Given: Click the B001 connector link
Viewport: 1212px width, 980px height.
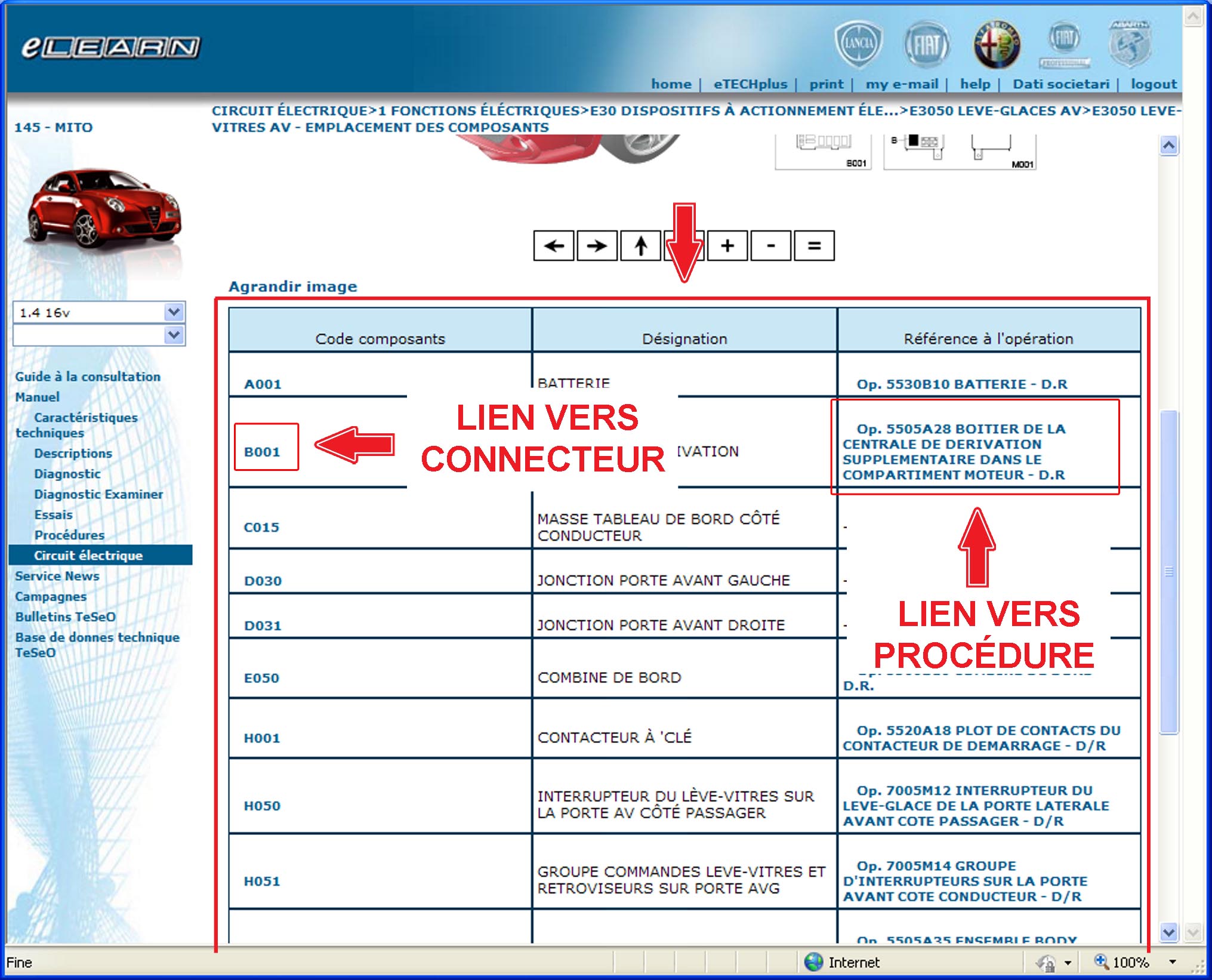Looking at the screenshot, I should point(262,452).
